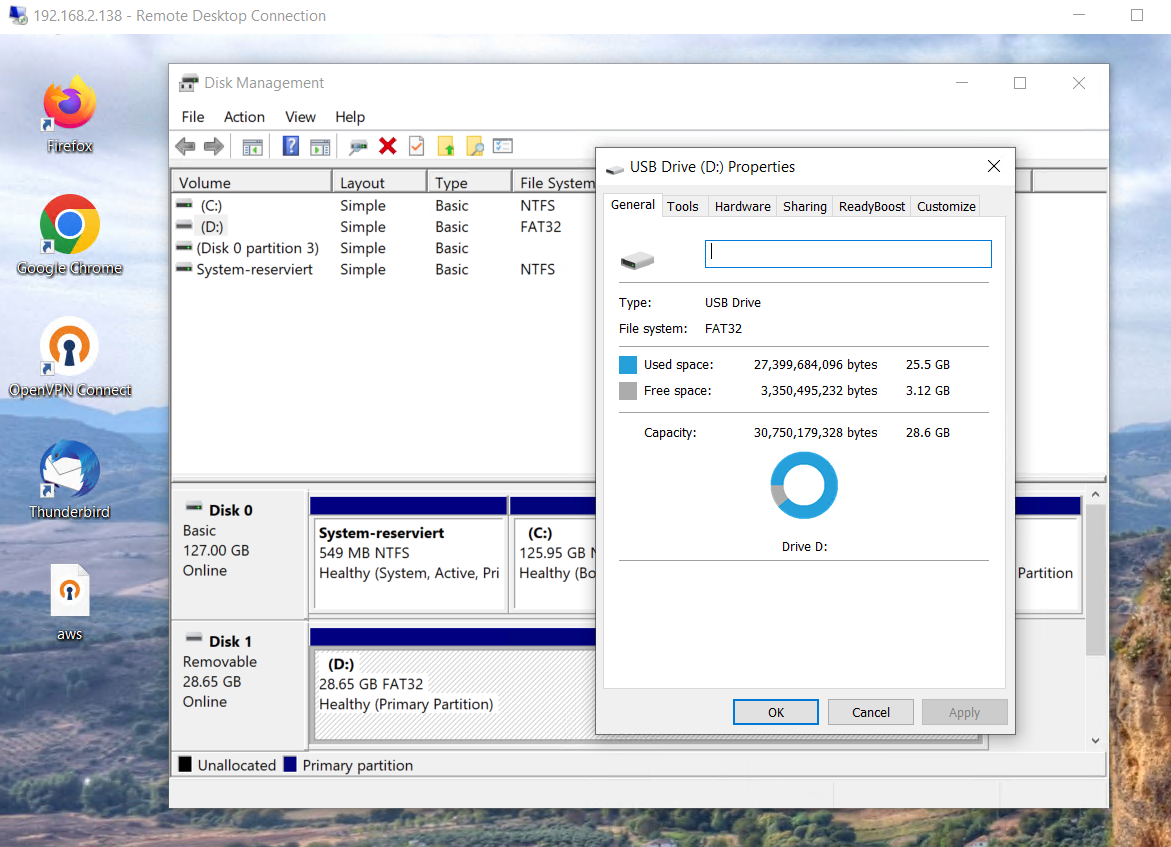
Task: Click the show/hide console tree icon
Action: [252, 147]
